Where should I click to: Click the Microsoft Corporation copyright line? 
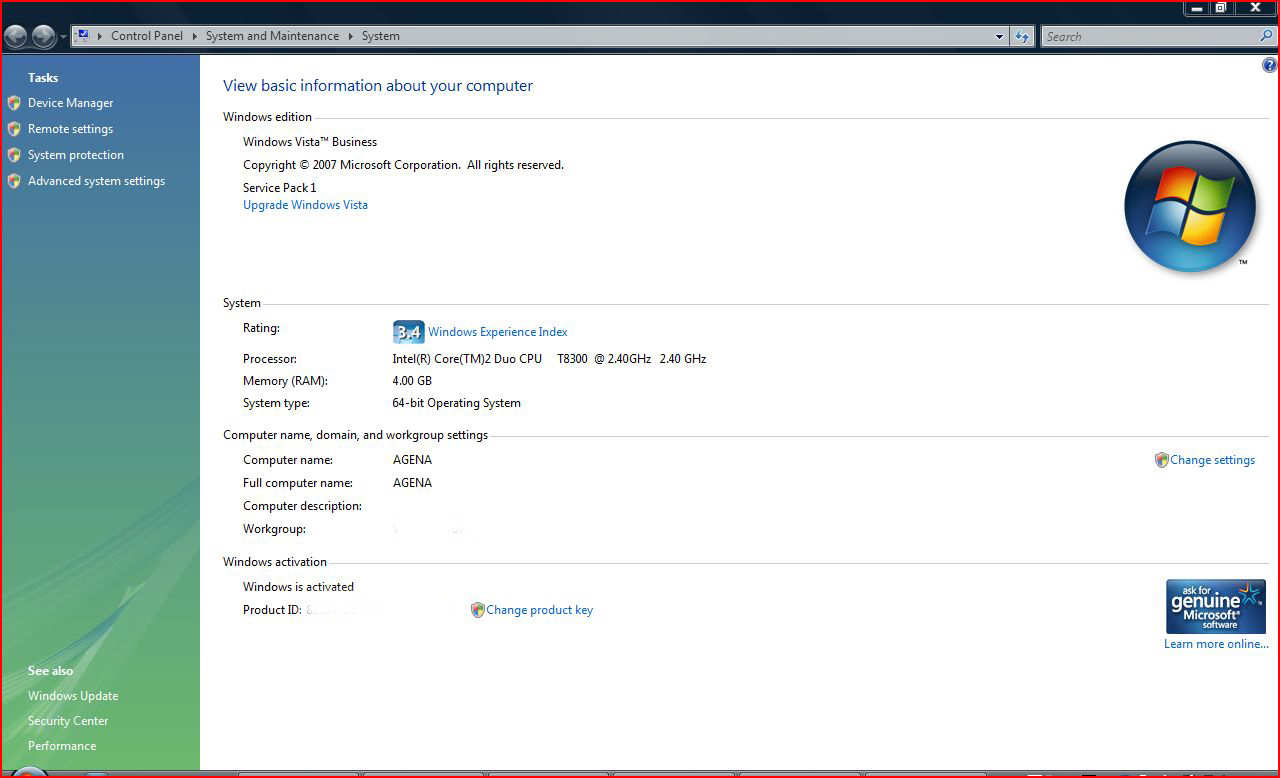point(403,165)
